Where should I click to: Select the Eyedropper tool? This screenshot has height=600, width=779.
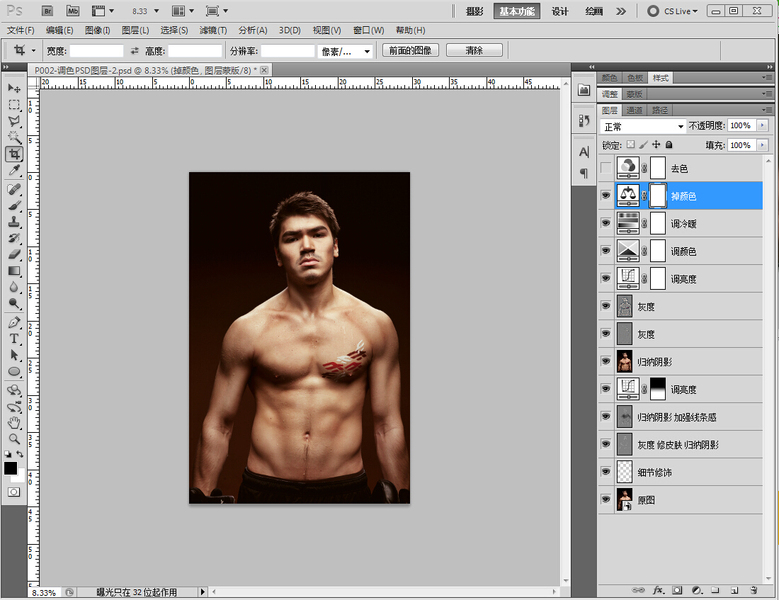(14, 171)
